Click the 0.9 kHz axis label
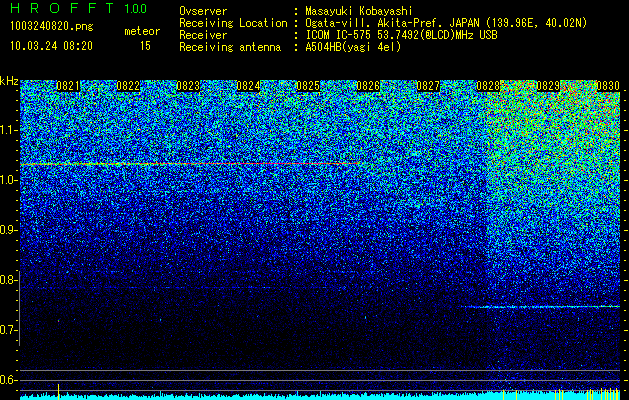The height and width of the screenshot is (400, 629). point(7,230)
